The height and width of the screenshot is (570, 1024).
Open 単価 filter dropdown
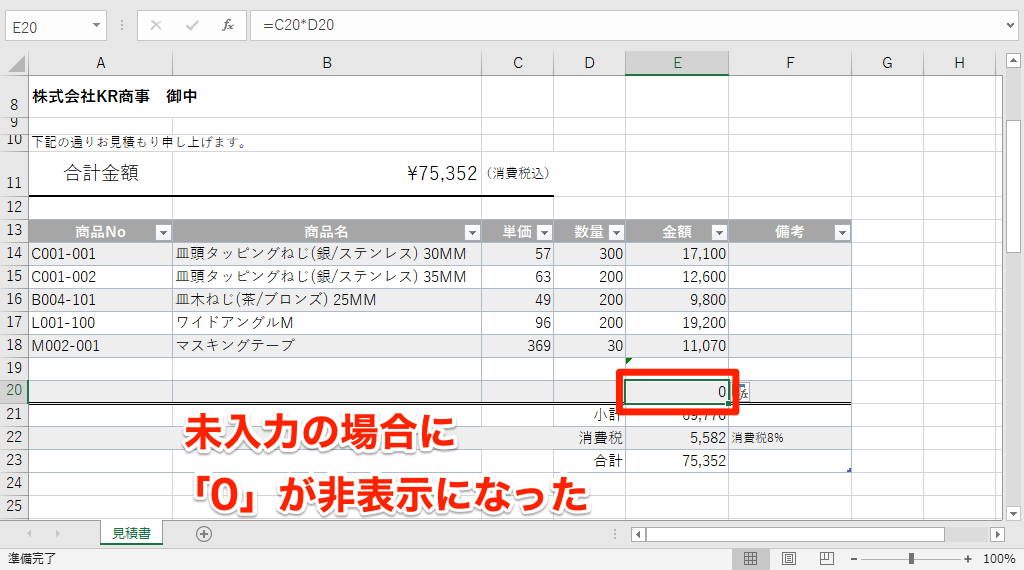(544, 232)
